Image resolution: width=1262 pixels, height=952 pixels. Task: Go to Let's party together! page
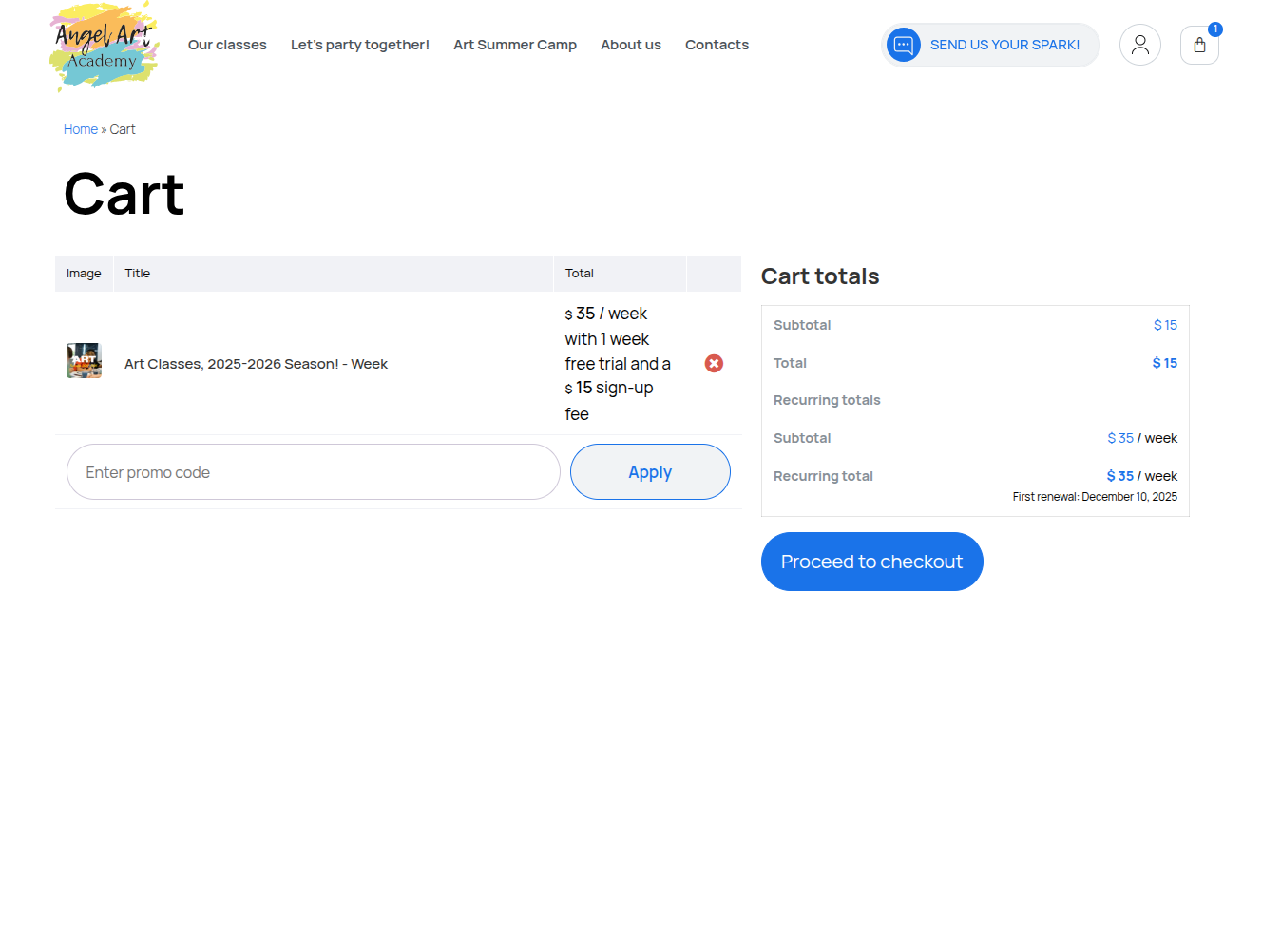(x=359, y=45)
